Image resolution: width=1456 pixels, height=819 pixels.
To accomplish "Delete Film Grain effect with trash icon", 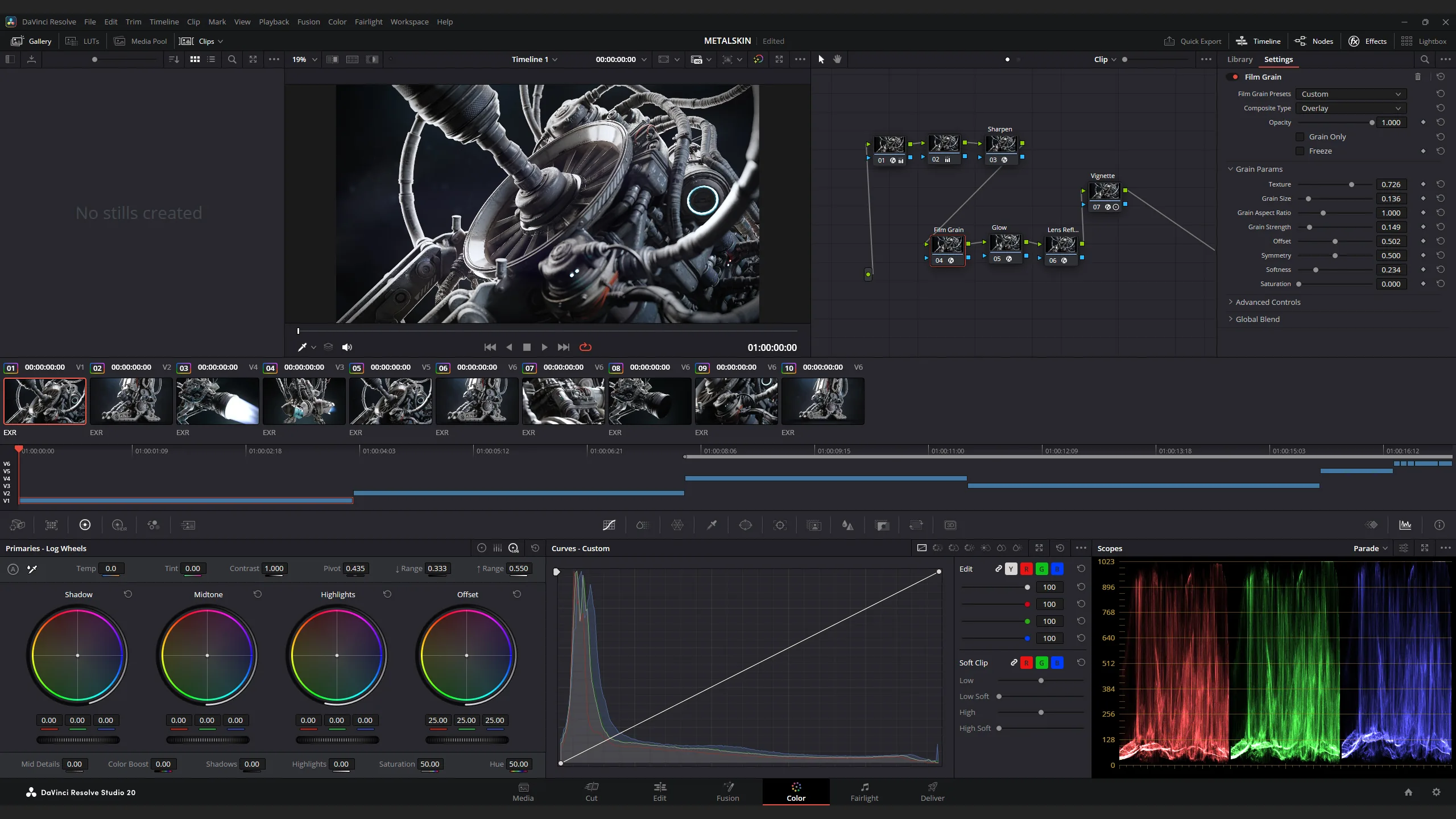I will pos(1418,77).
